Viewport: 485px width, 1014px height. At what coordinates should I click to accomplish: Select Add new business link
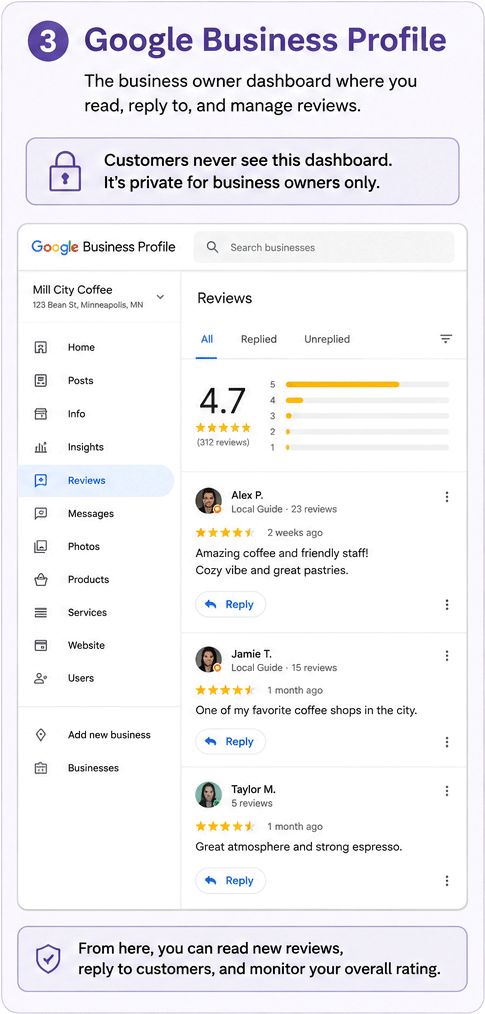click(x=109, y=735)
